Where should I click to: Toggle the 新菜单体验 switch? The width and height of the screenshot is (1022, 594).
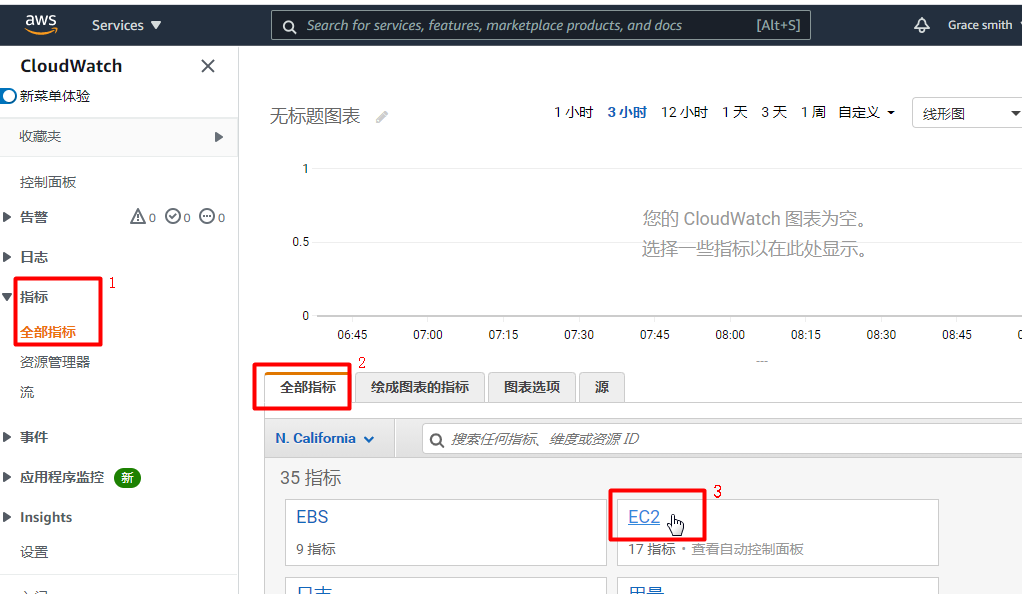8,96
